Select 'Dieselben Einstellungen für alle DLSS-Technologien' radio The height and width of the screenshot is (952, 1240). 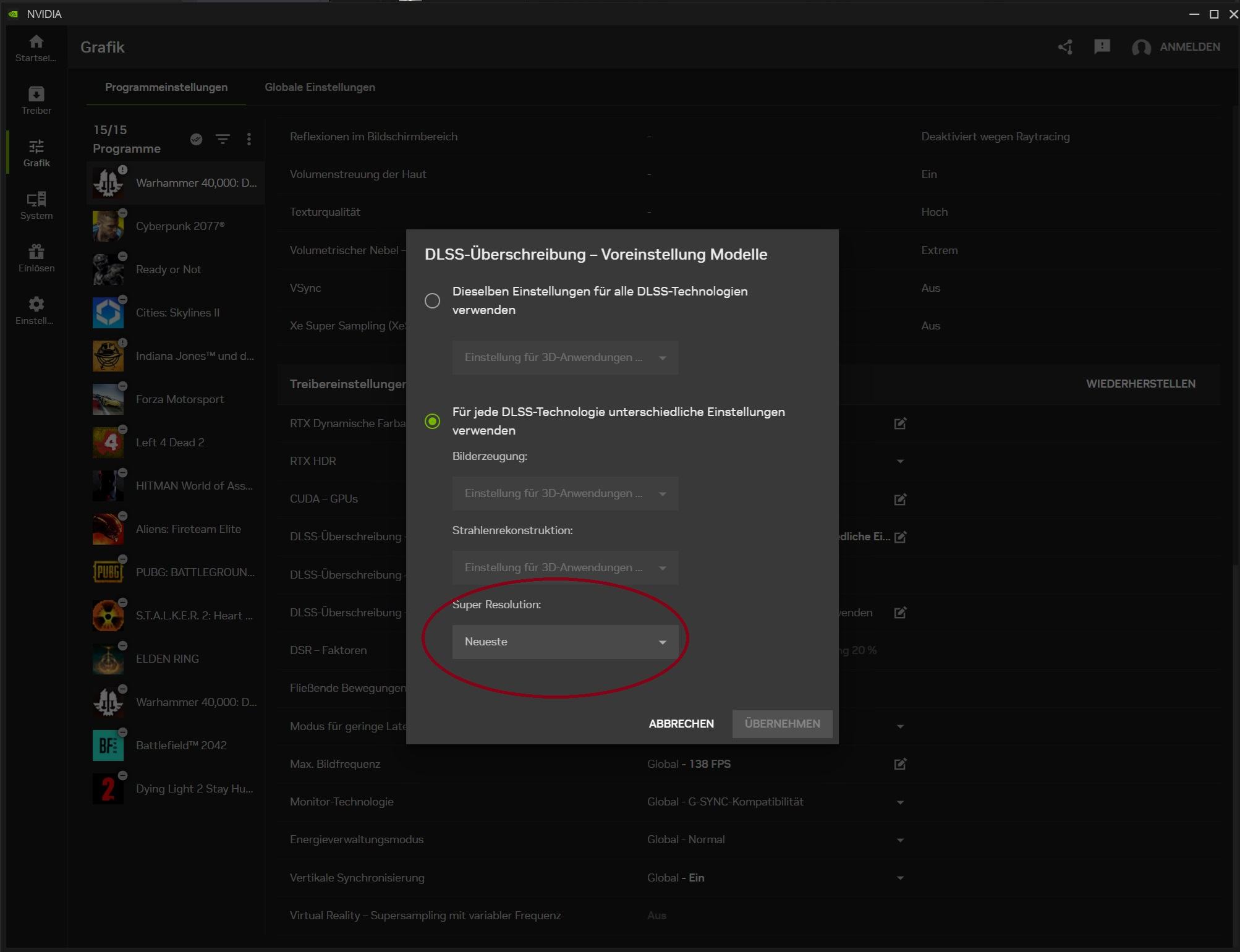433,301
